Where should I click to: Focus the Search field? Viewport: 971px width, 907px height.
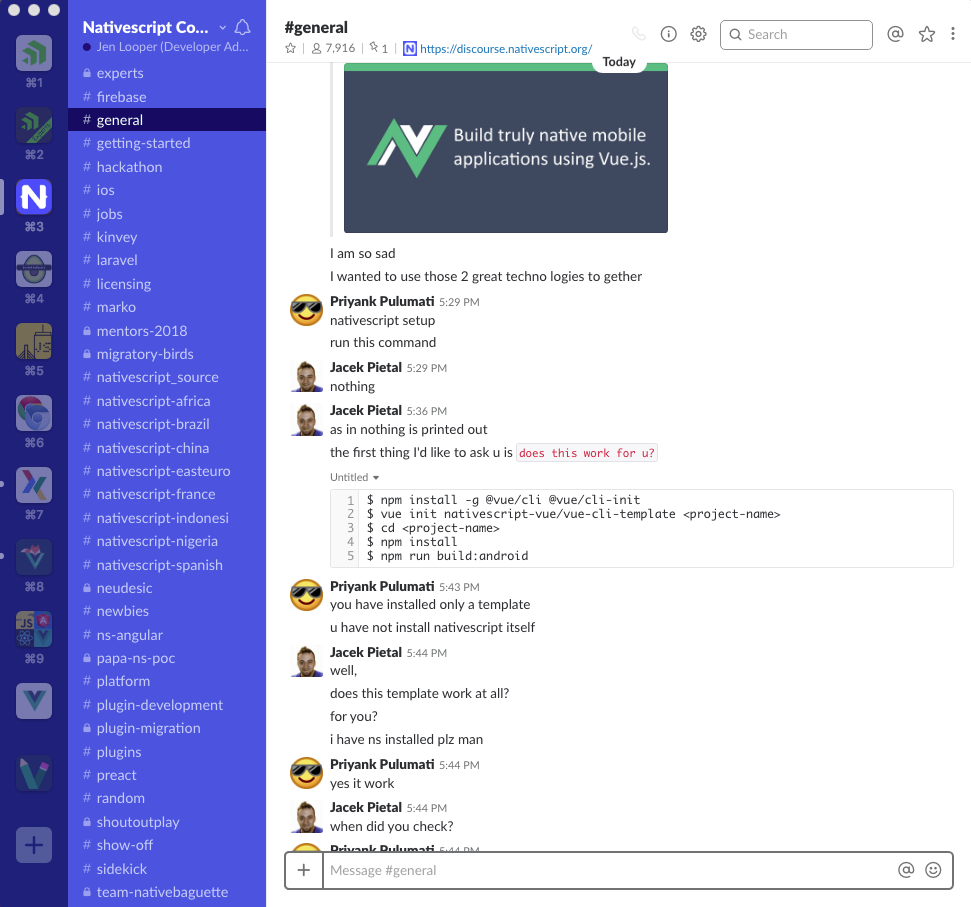(x=796, y=35)
